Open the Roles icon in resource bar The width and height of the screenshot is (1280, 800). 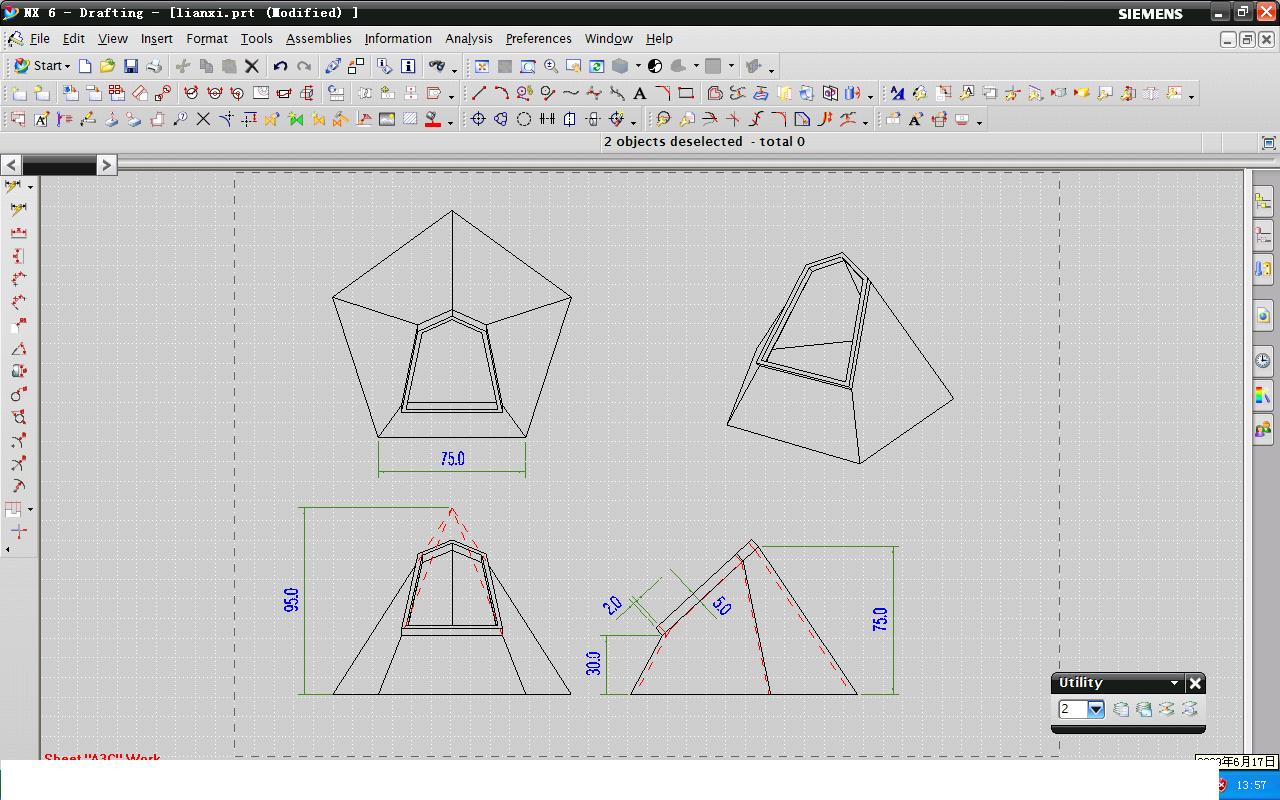tap(1263, 430)
